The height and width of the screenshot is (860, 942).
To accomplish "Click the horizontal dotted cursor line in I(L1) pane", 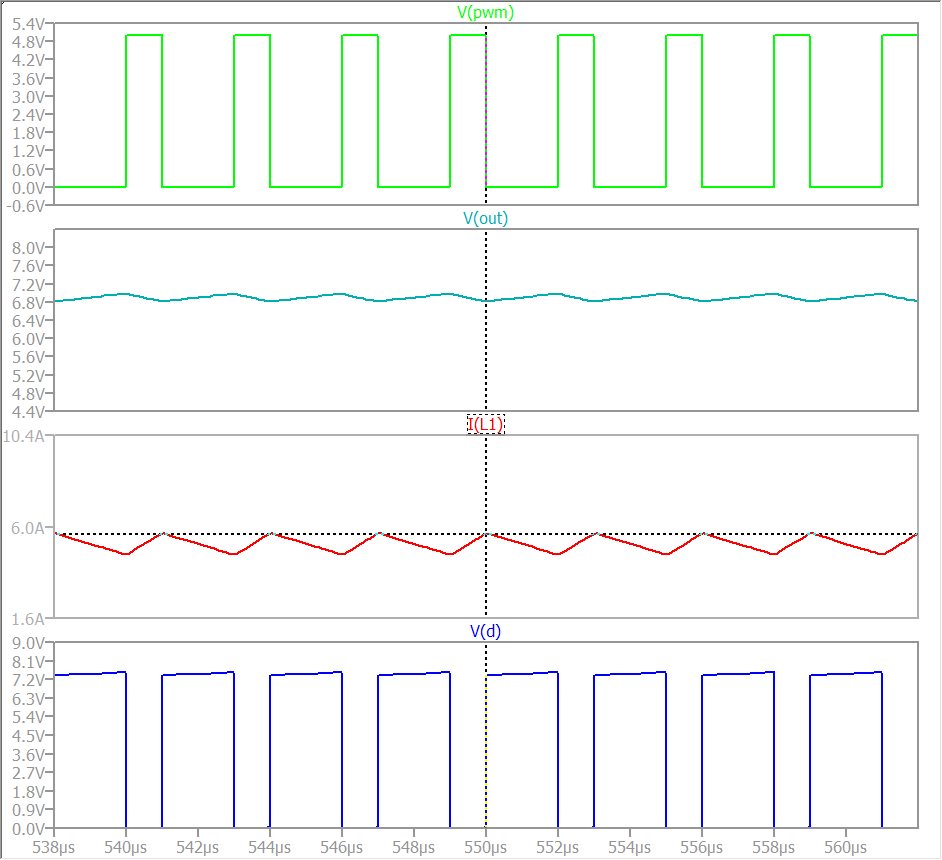I will tap(485, 534).
